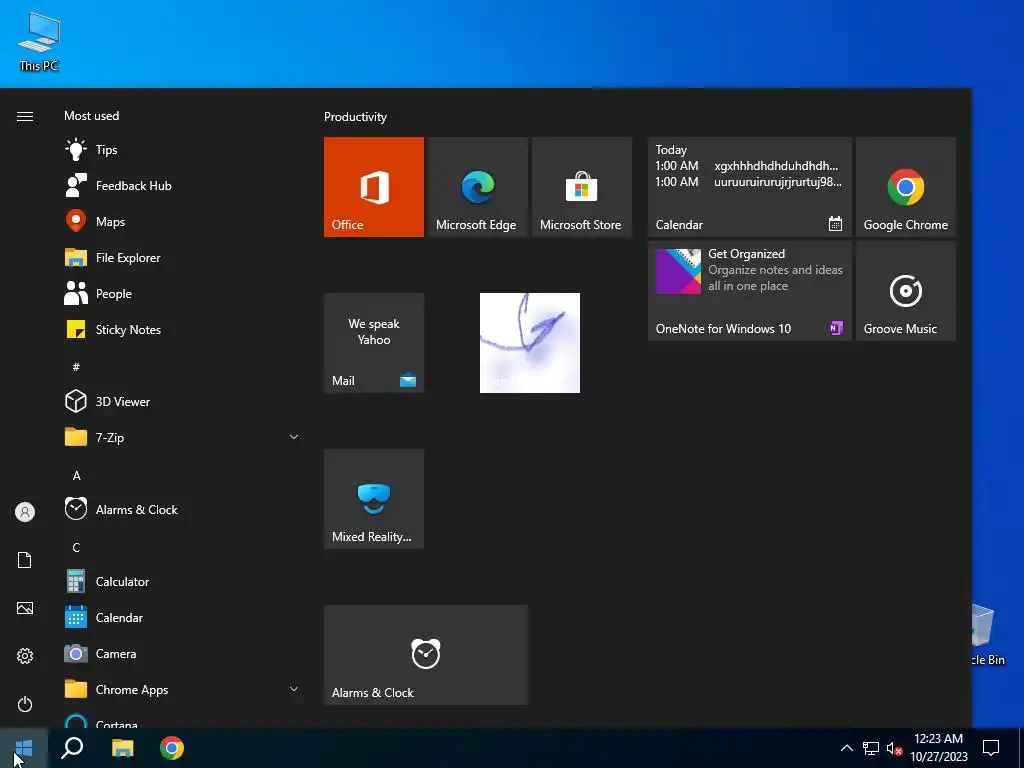Expand the Chrome Apps folder chevron
This screenshot has width=1024, height=768.
point(294,689)
